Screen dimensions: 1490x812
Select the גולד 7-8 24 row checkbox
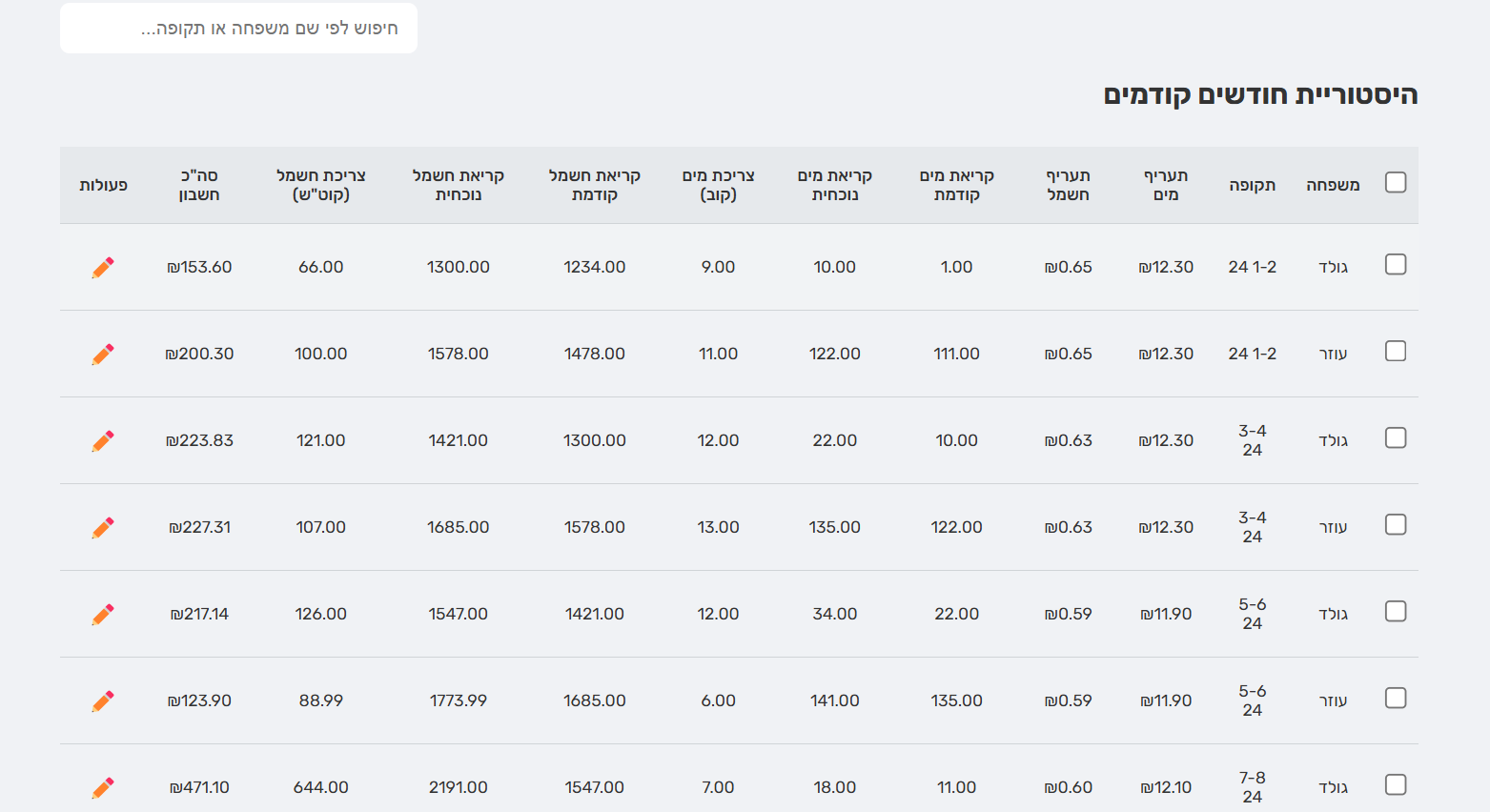(1396, 784)
